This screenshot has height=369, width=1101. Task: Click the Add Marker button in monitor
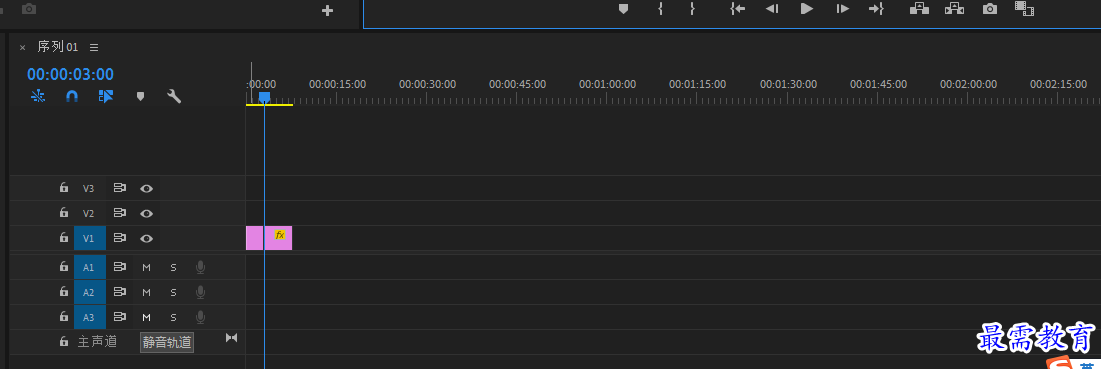(x=623, y=8)
